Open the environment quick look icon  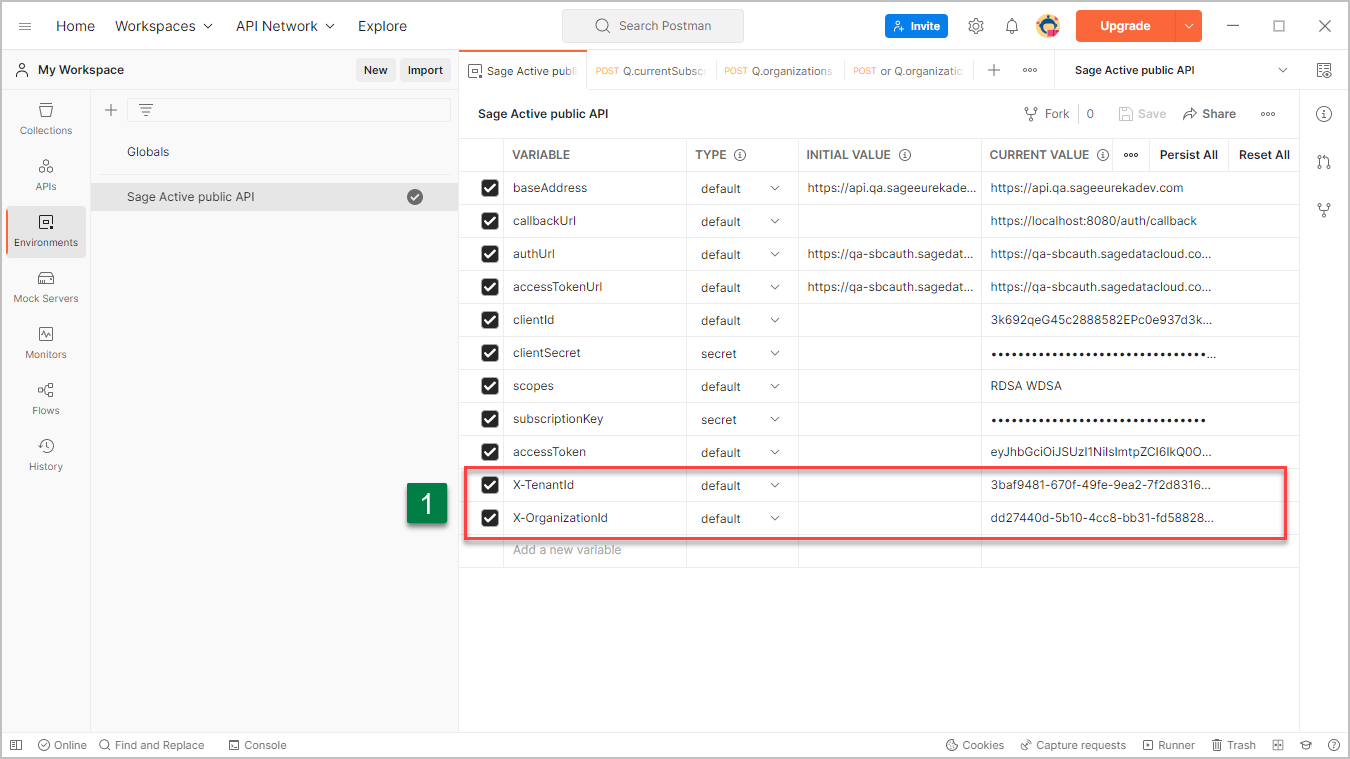(x=1324, y=70)
